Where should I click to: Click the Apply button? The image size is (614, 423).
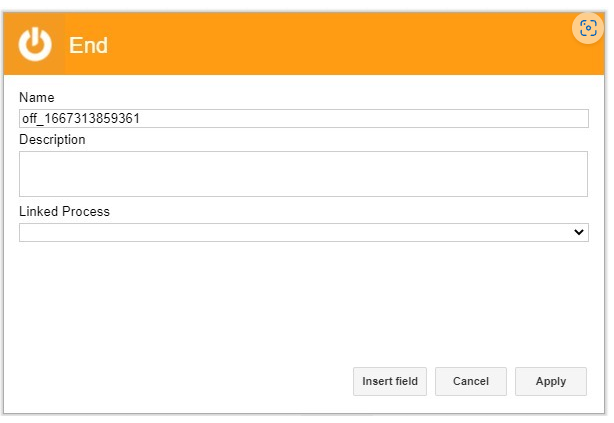click(551, 381)
